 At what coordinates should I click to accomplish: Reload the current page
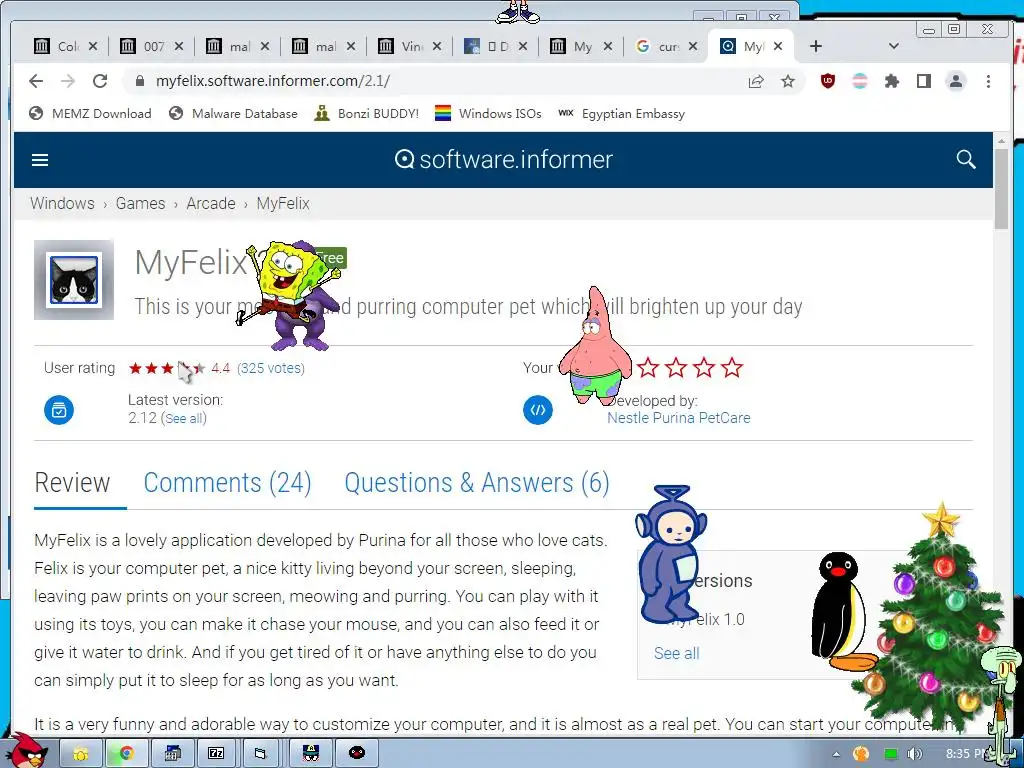click(x=100, y=81)
